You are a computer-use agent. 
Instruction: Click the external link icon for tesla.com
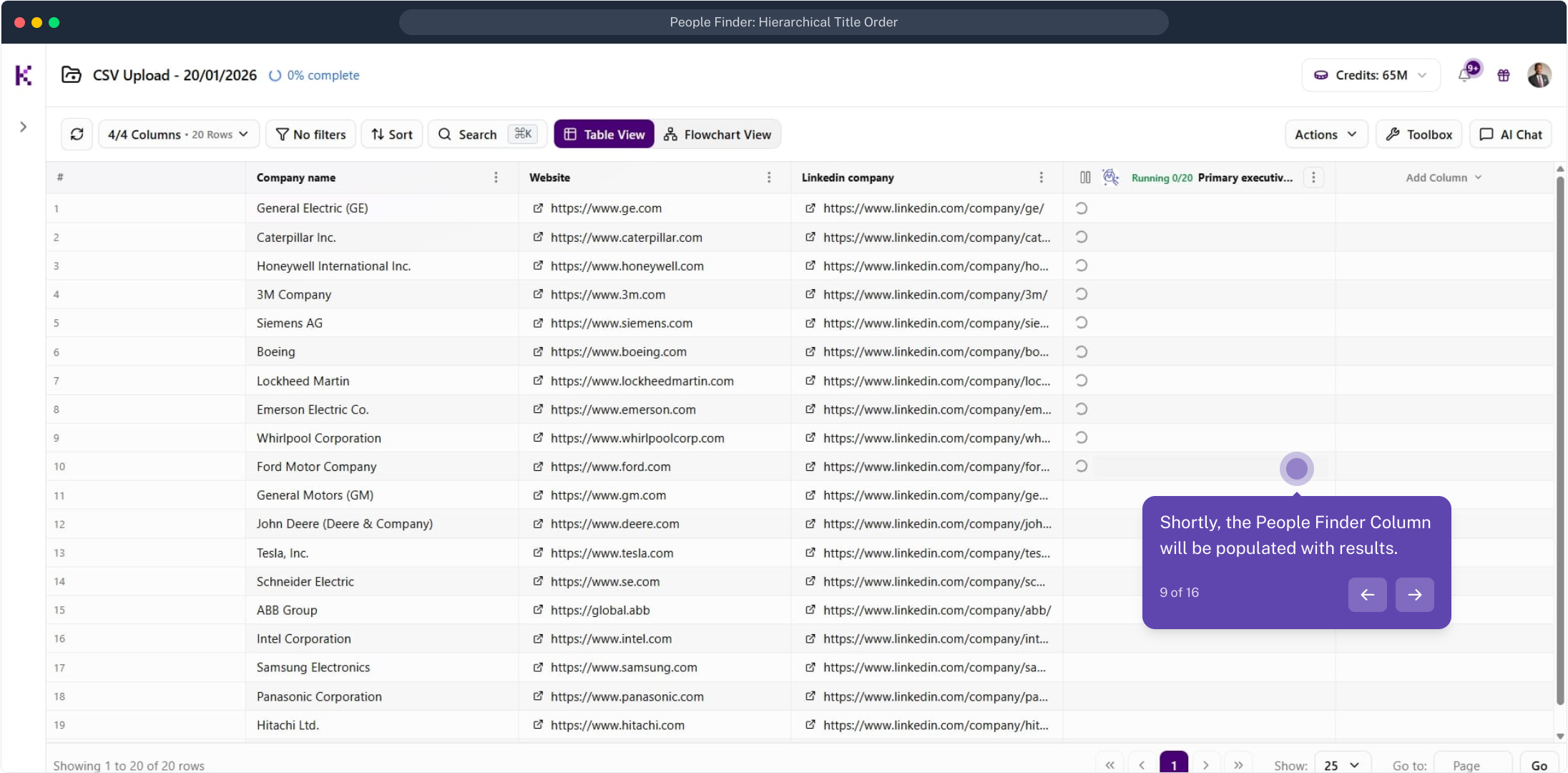pyautogui.click(x=538, y=553)
